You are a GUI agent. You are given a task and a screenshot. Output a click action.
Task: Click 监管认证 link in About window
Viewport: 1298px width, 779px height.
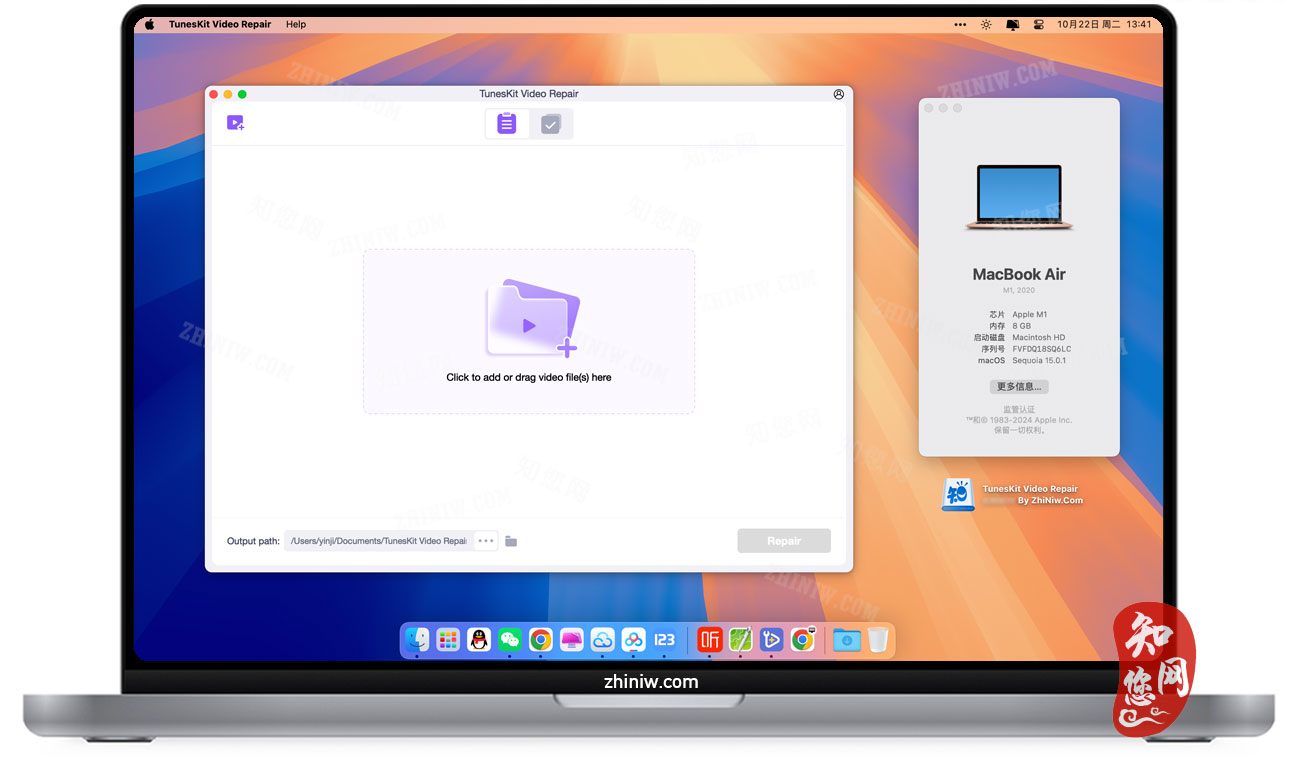tap(1019, 409)
